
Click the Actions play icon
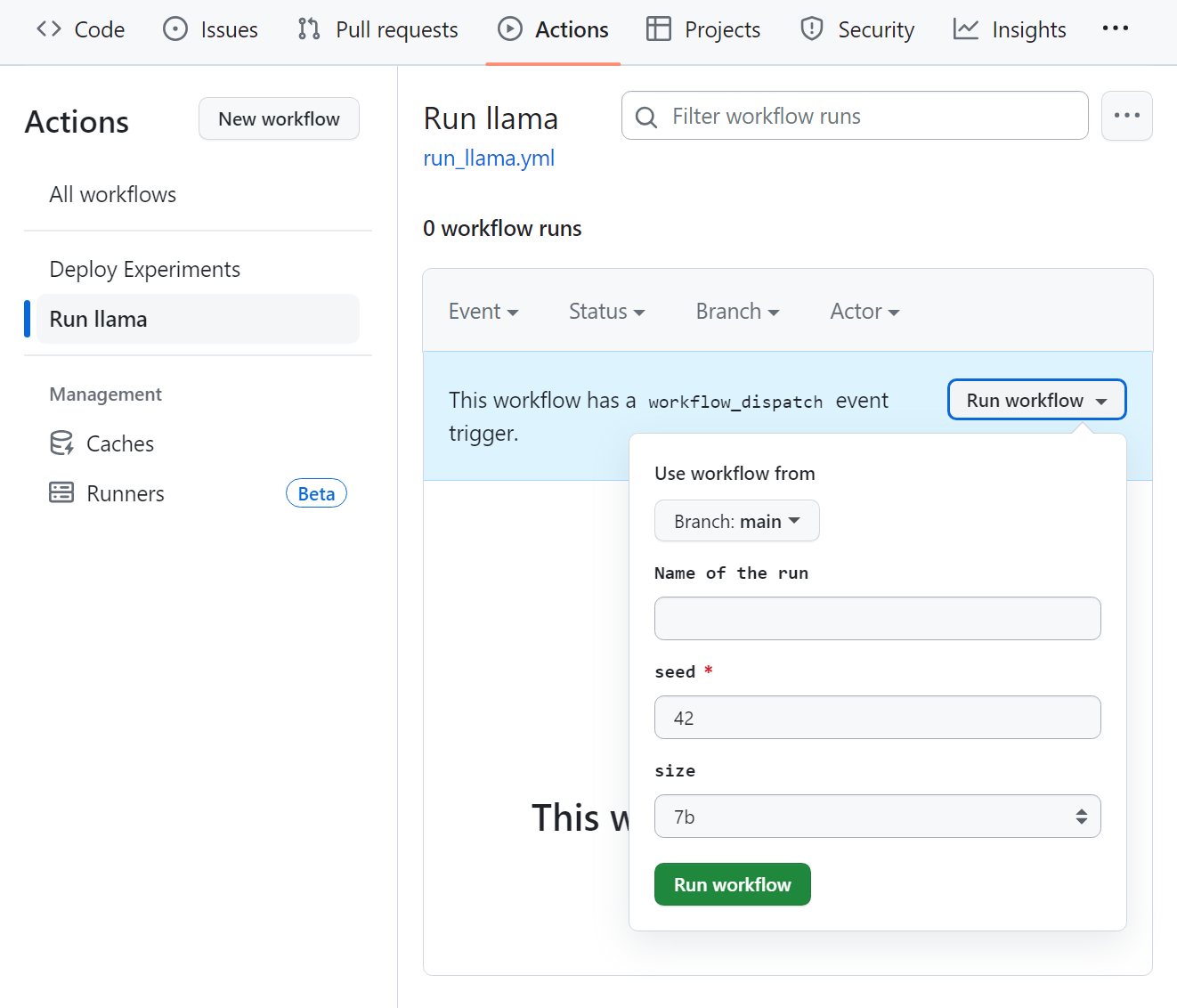point(510,29)
